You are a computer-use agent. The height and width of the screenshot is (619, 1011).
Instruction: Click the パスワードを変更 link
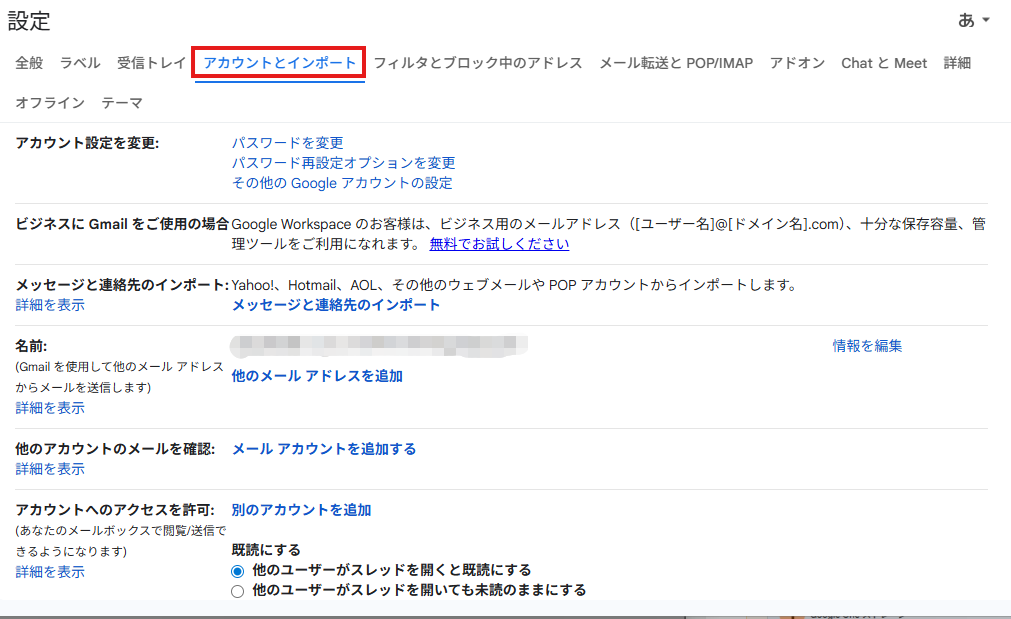click(x=289, y=142)
